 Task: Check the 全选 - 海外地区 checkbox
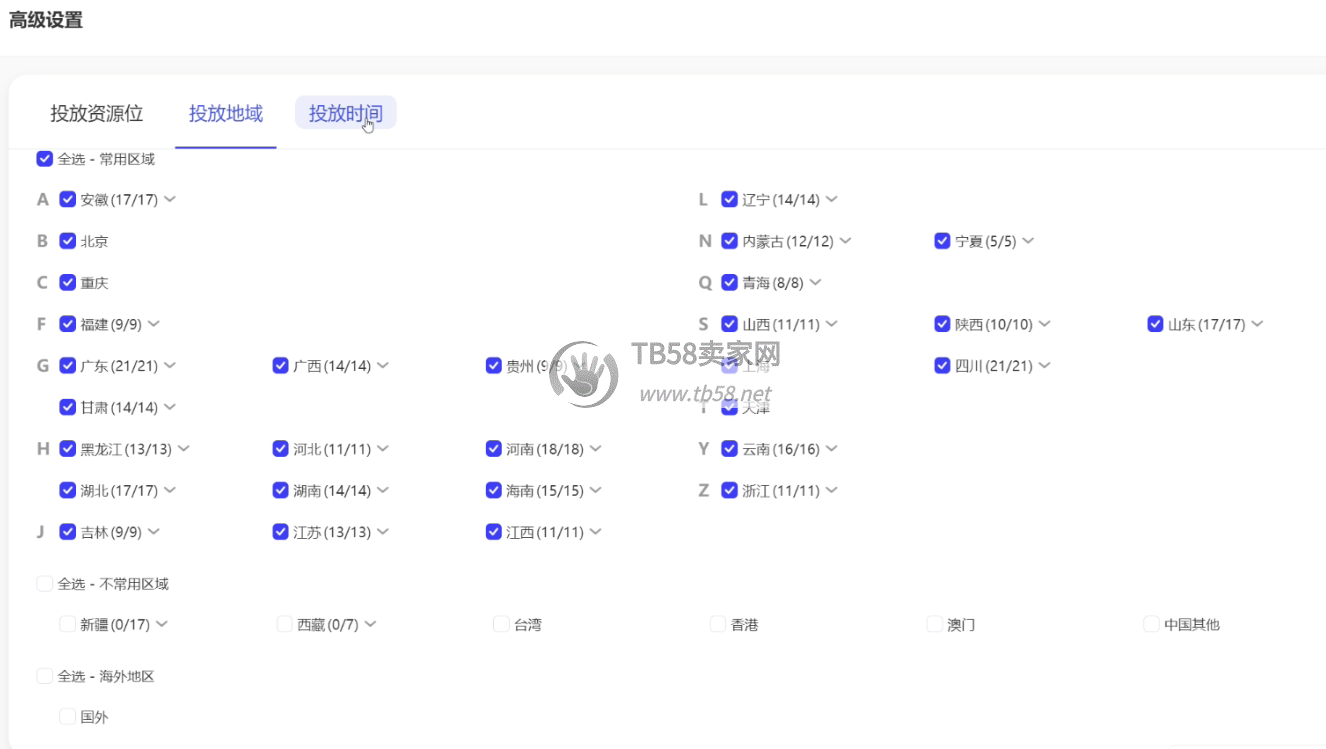(45, 676)
